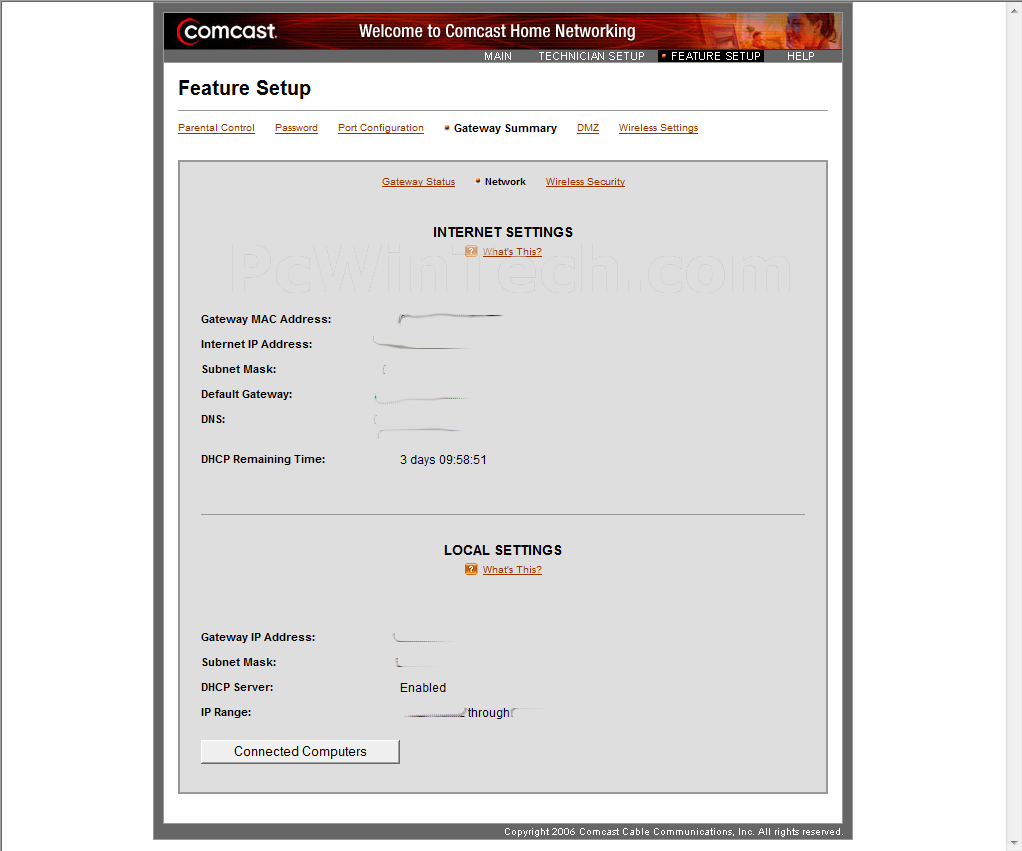1022x851 pixels.
Task: Open the DMZ link
Action: click(588, 128)
